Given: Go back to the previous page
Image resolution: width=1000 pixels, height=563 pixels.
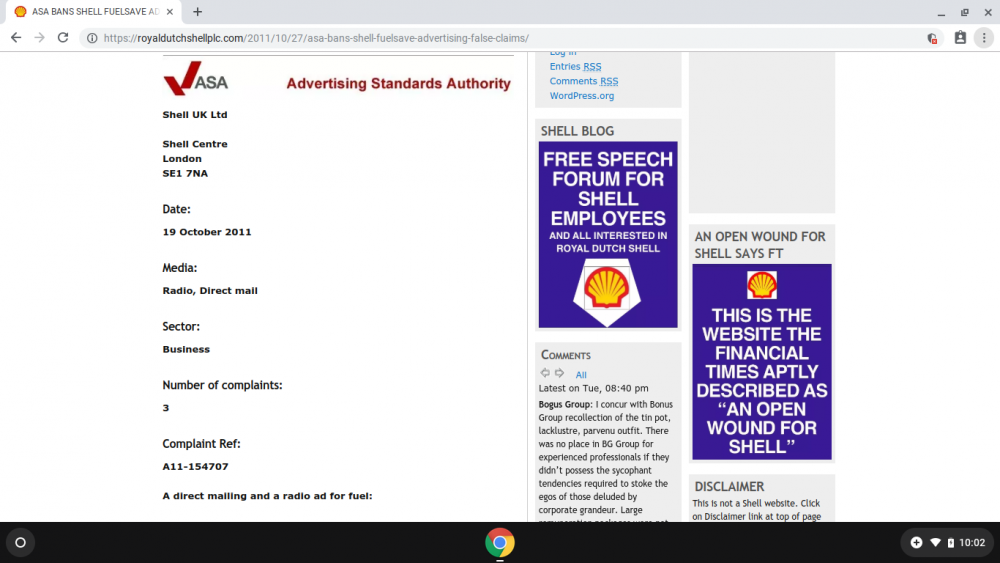Looking at the screenshot, I should point(16,38).
